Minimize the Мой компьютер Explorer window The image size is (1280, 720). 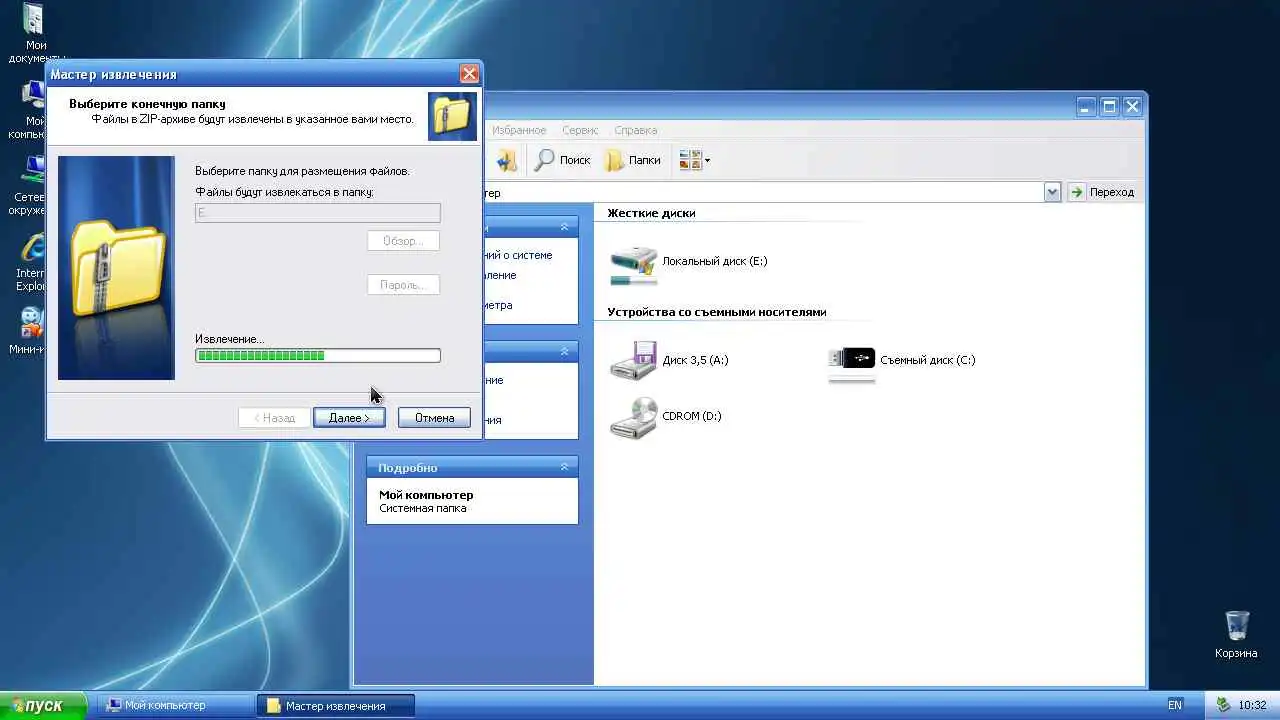1086,107
